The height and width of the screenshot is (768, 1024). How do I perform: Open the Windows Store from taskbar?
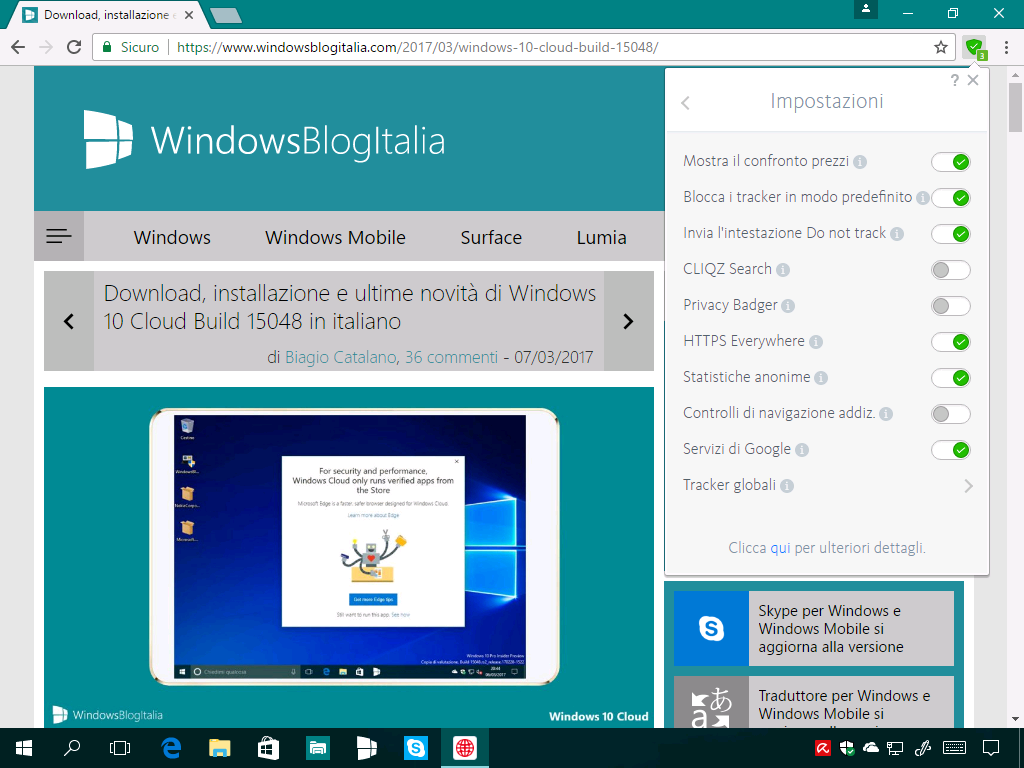268,748
